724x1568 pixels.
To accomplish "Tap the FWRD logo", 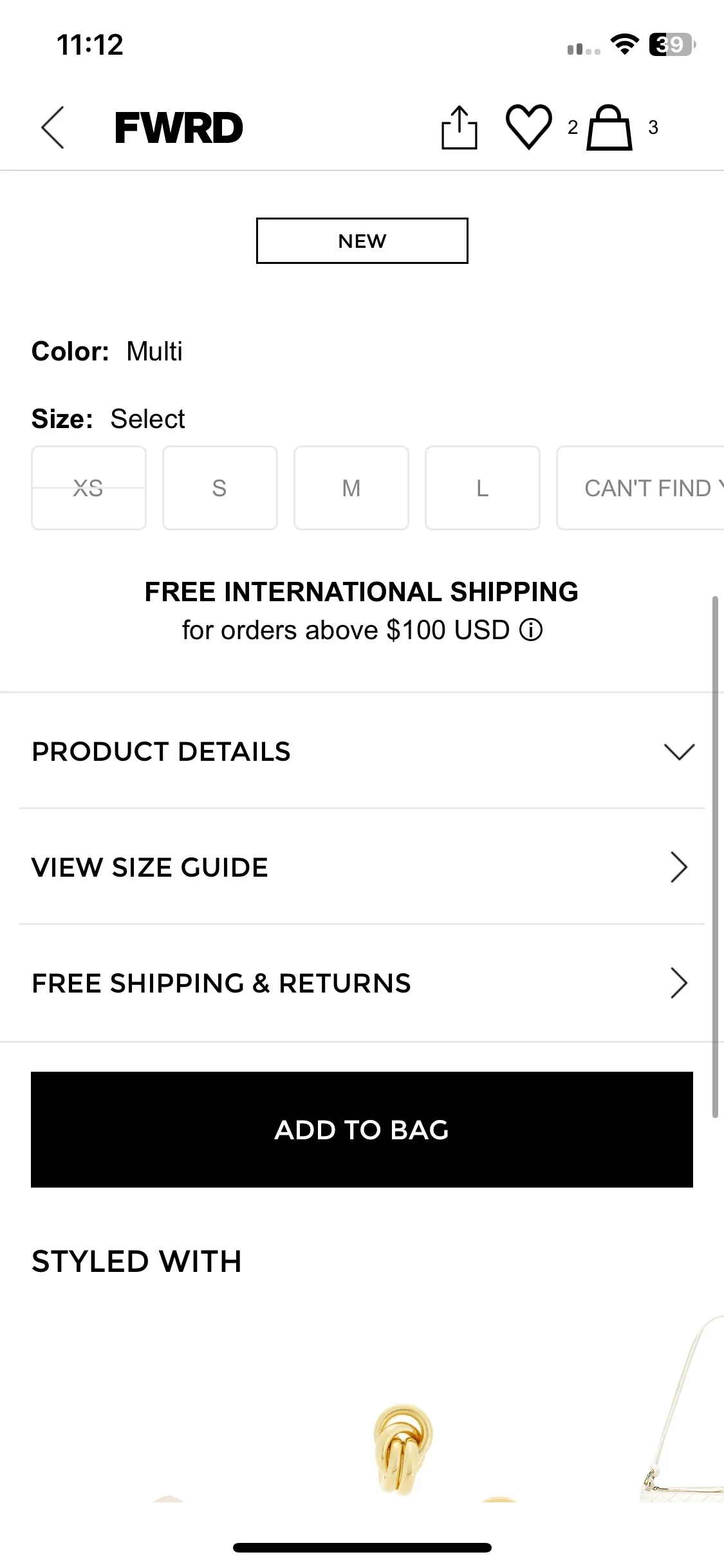I will coord(179,127).
